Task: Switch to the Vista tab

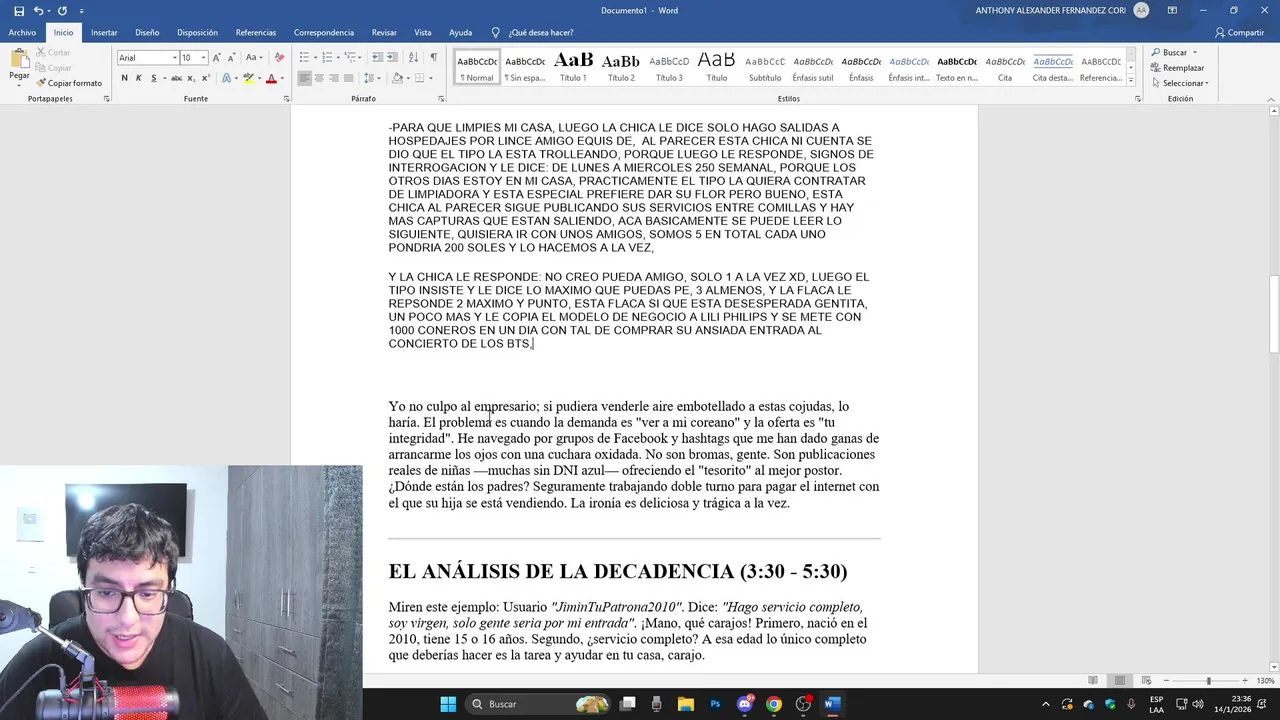Action: click(423, 33)
